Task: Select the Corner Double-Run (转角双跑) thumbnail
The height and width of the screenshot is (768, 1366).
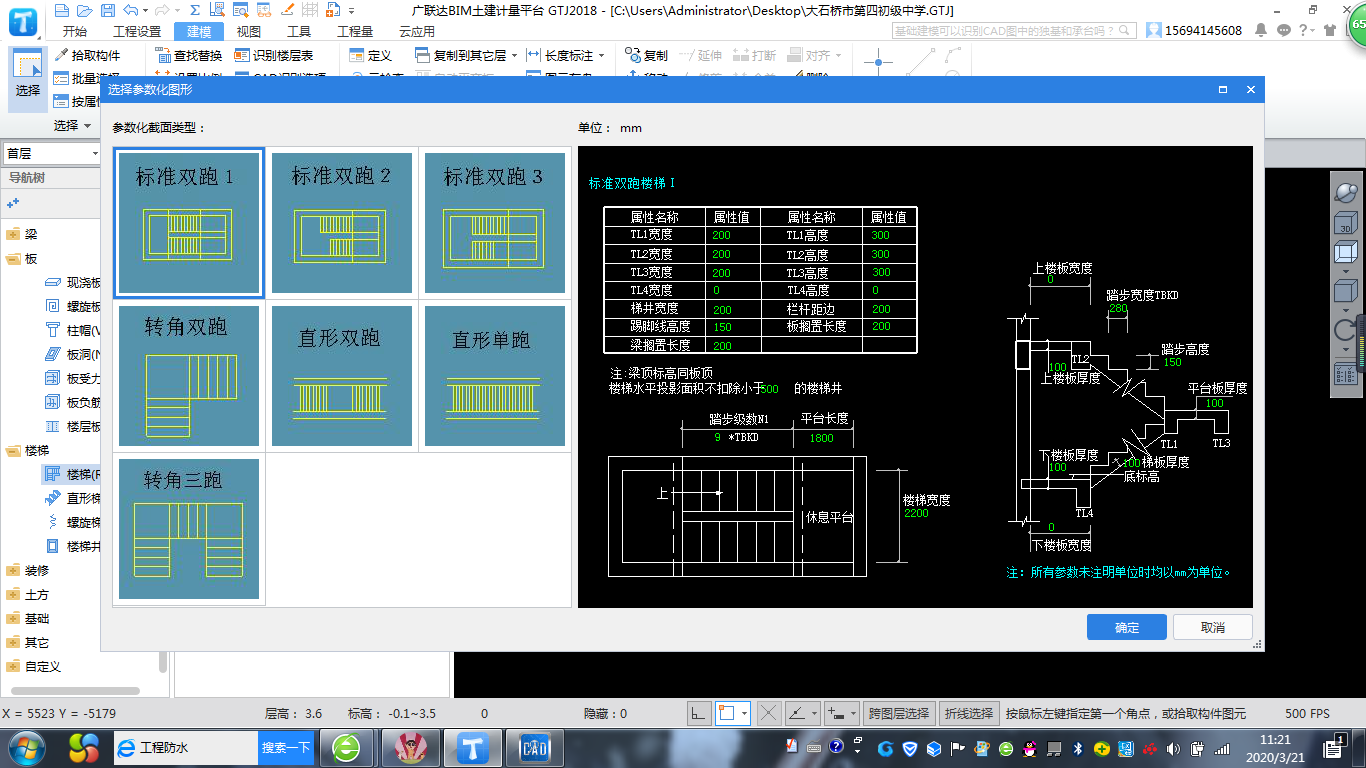Action: pyautogui.click(x=189, y=376)
